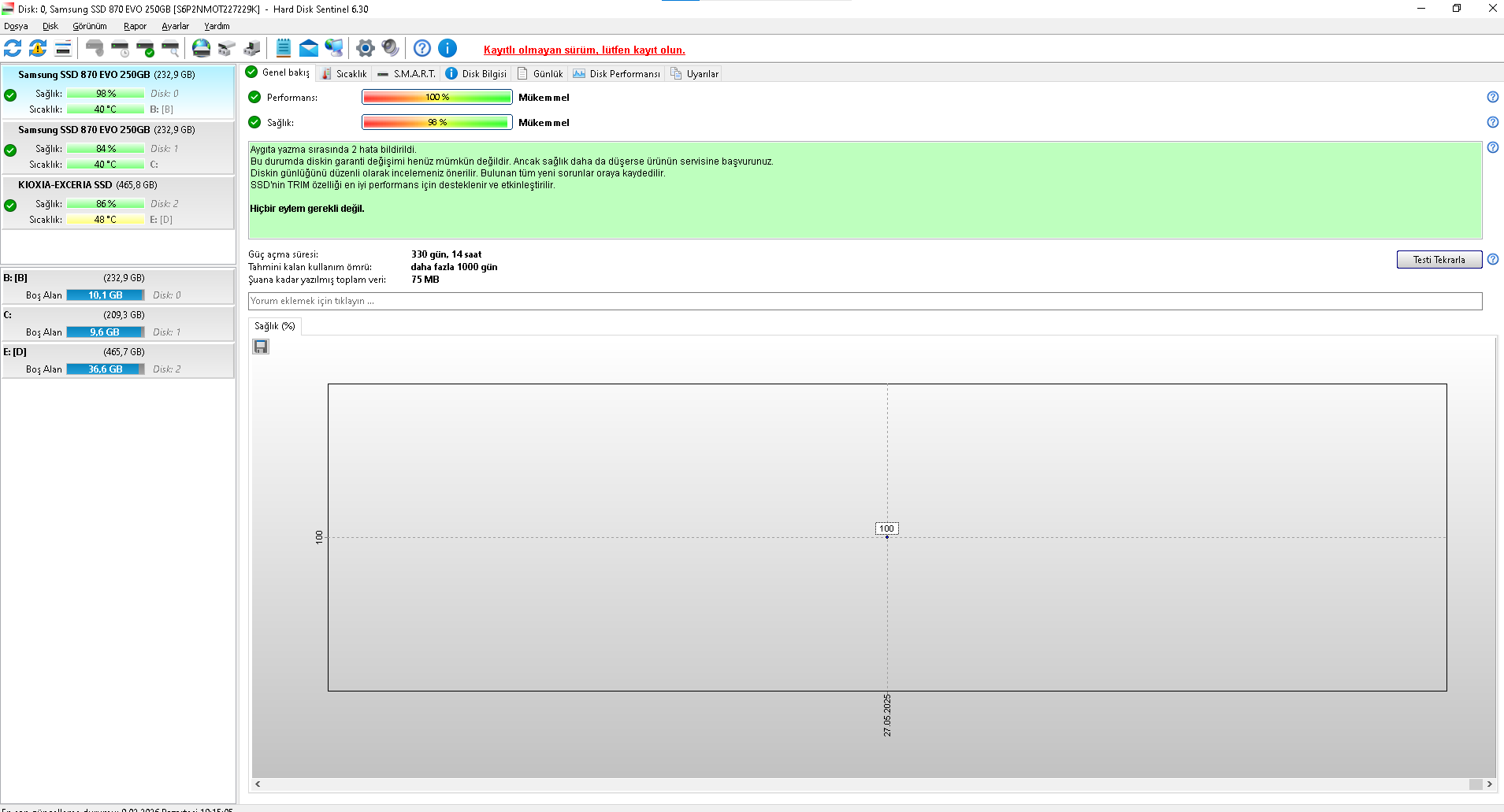
Task: Click the Performans 100 % bar
Action: [437, 97]
